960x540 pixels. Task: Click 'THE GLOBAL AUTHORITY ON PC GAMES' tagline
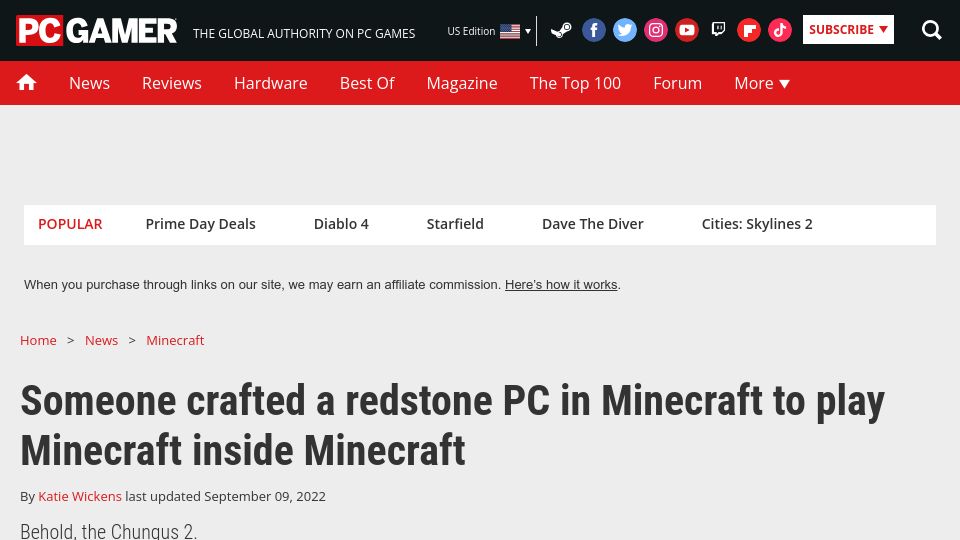point(304,34)
